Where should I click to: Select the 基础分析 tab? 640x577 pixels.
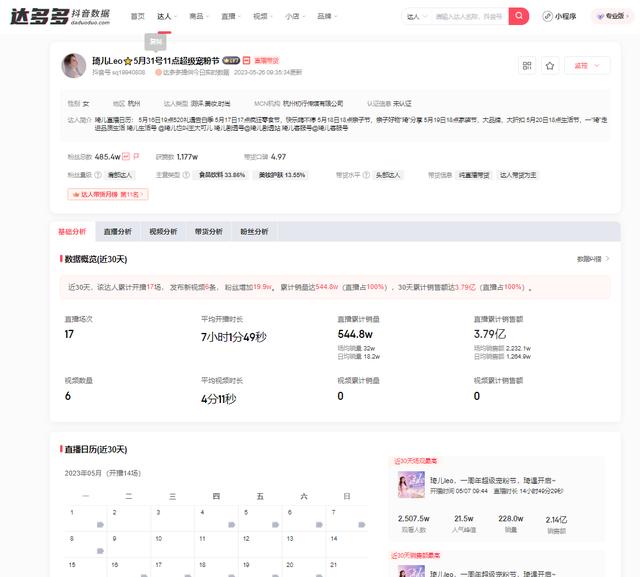pyautogui.click(x=72, y=231)
